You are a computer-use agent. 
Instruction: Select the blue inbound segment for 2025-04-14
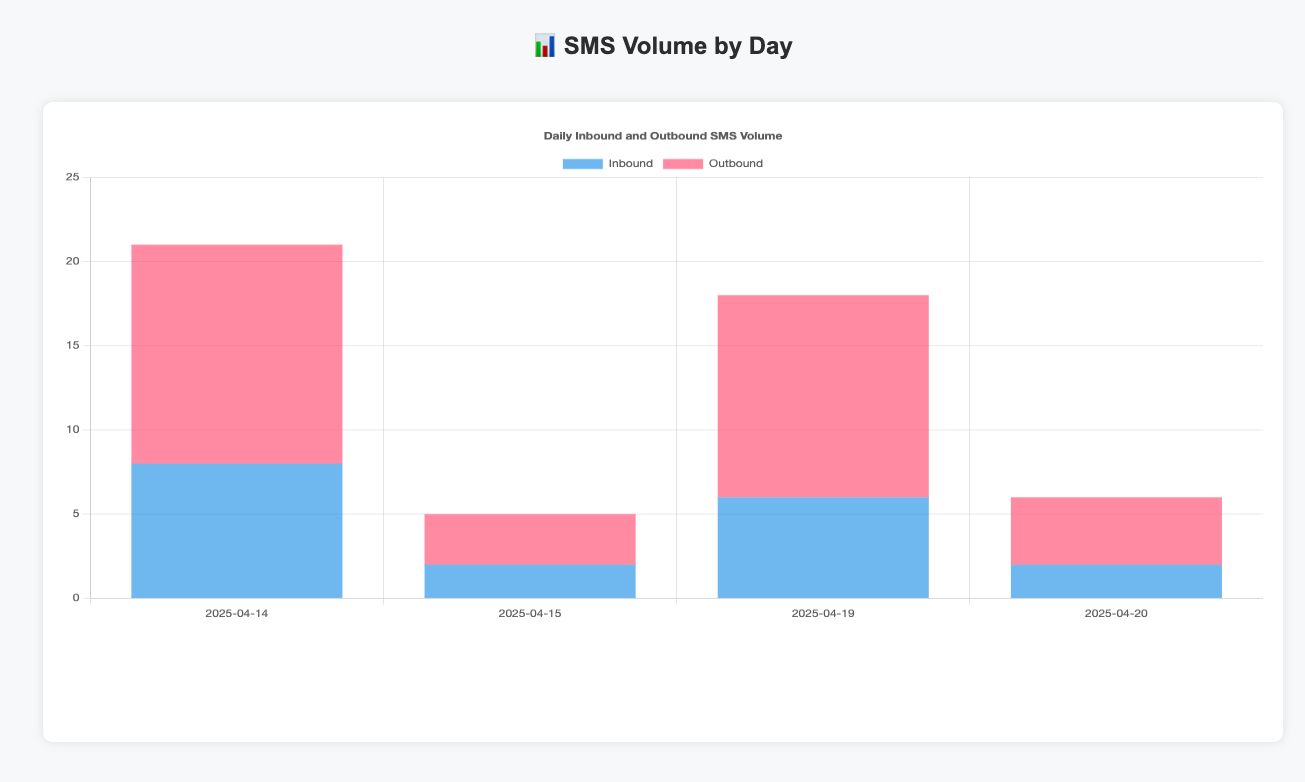(236, 530)
